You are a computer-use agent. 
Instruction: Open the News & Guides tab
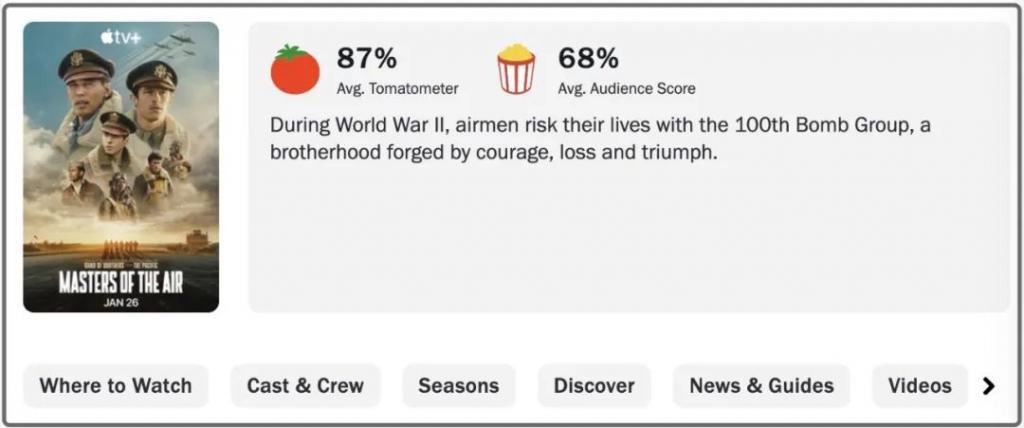click(x=761, y=386)
